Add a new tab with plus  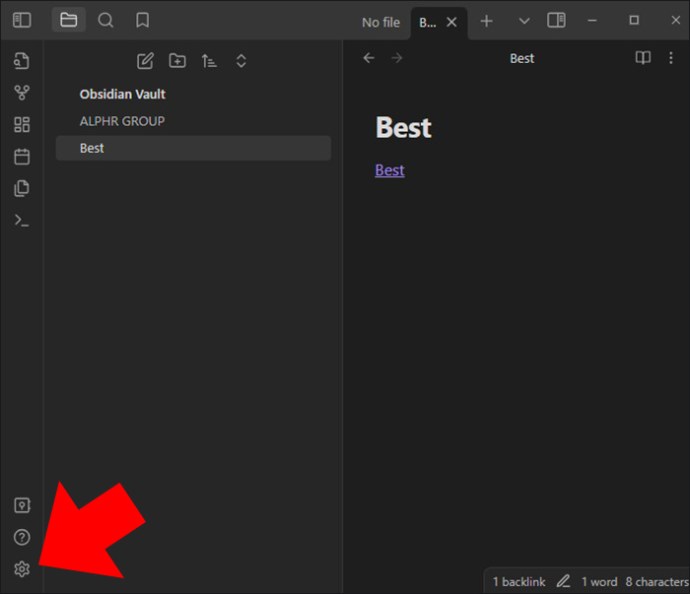tap(486, 21)
